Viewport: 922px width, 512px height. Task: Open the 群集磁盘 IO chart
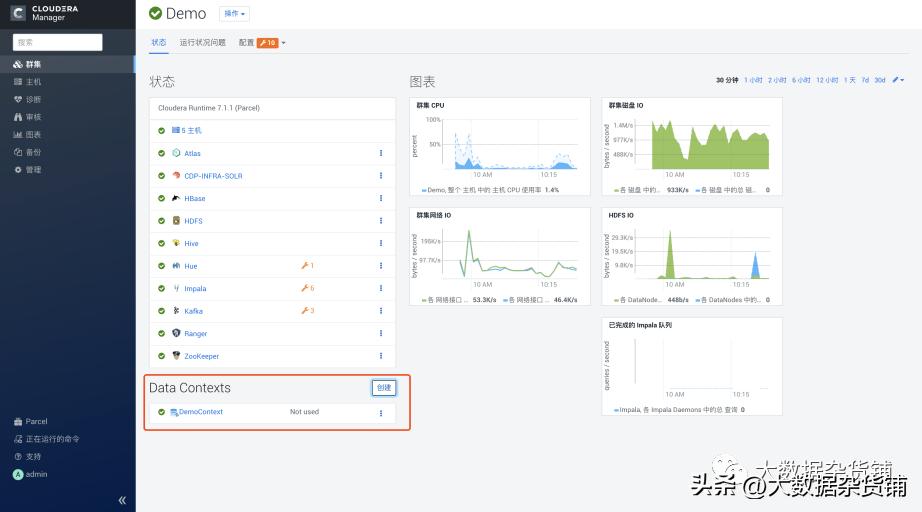[x=692, y=146]
